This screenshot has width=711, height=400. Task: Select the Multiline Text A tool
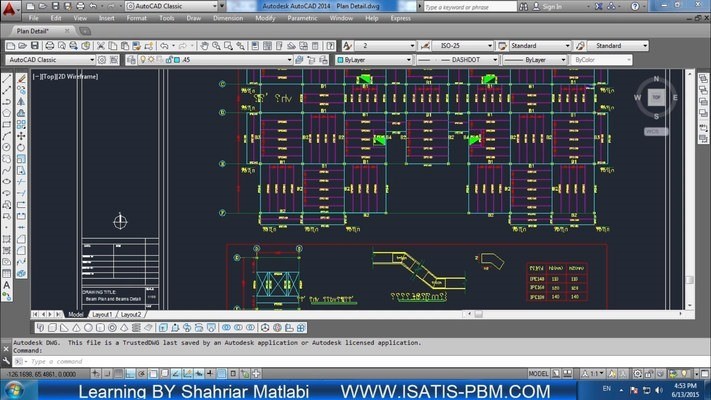point(7,285)
